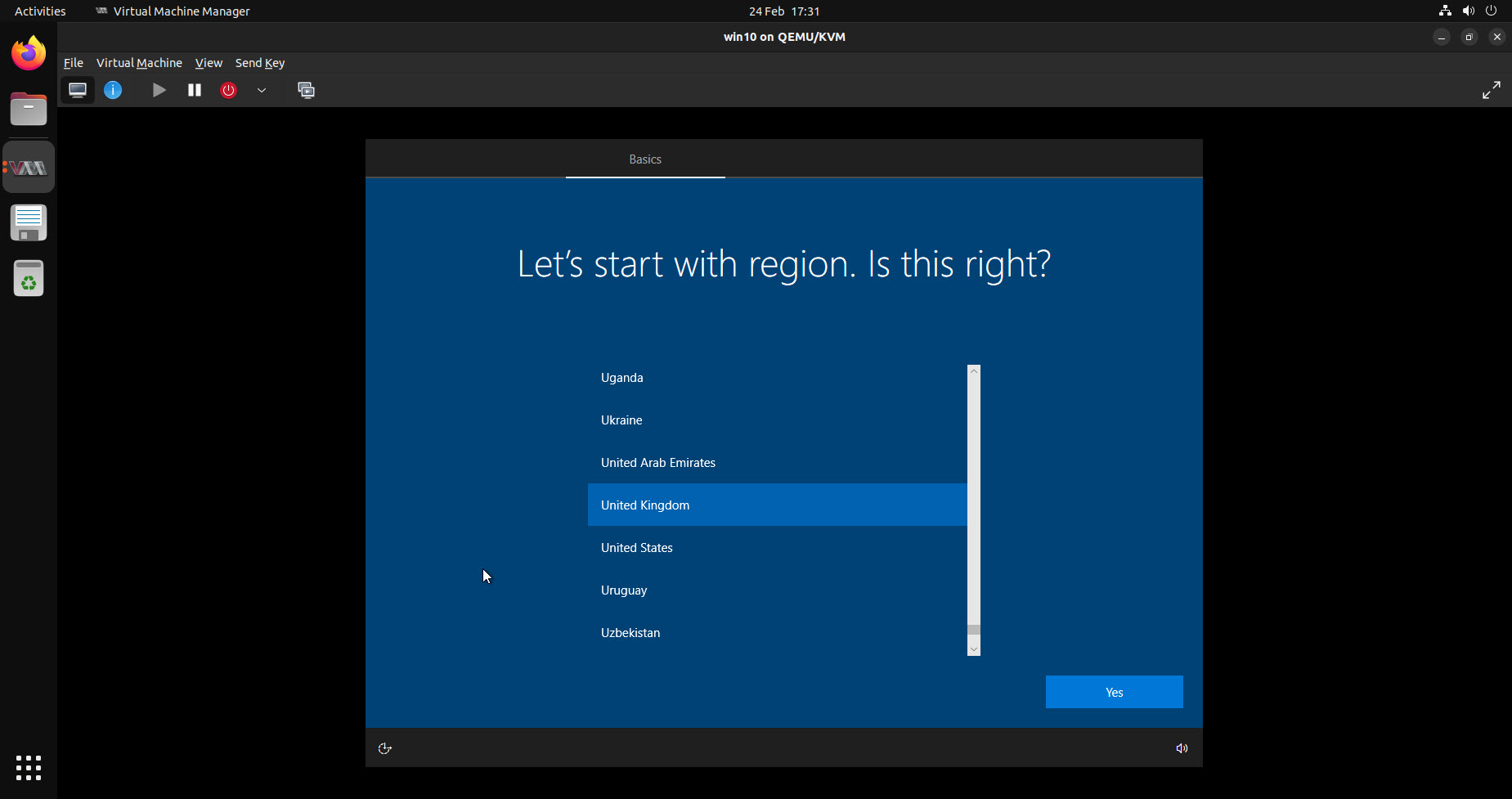This screenshot has height=799, width=1512.
Task: Switch to the Basics tab
Action: click(x=645, y=159)
